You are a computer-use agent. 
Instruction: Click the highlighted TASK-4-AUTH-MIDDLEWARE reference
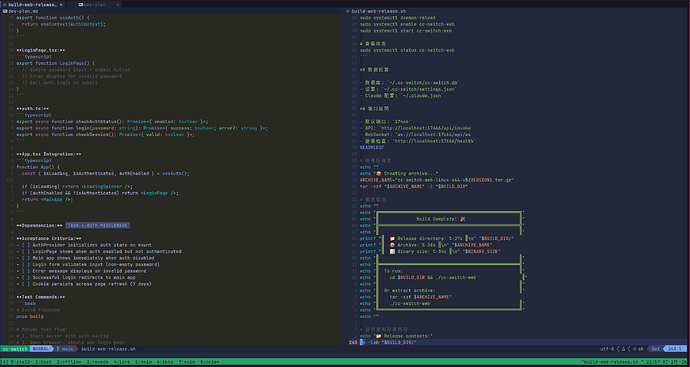pos(98,225)
